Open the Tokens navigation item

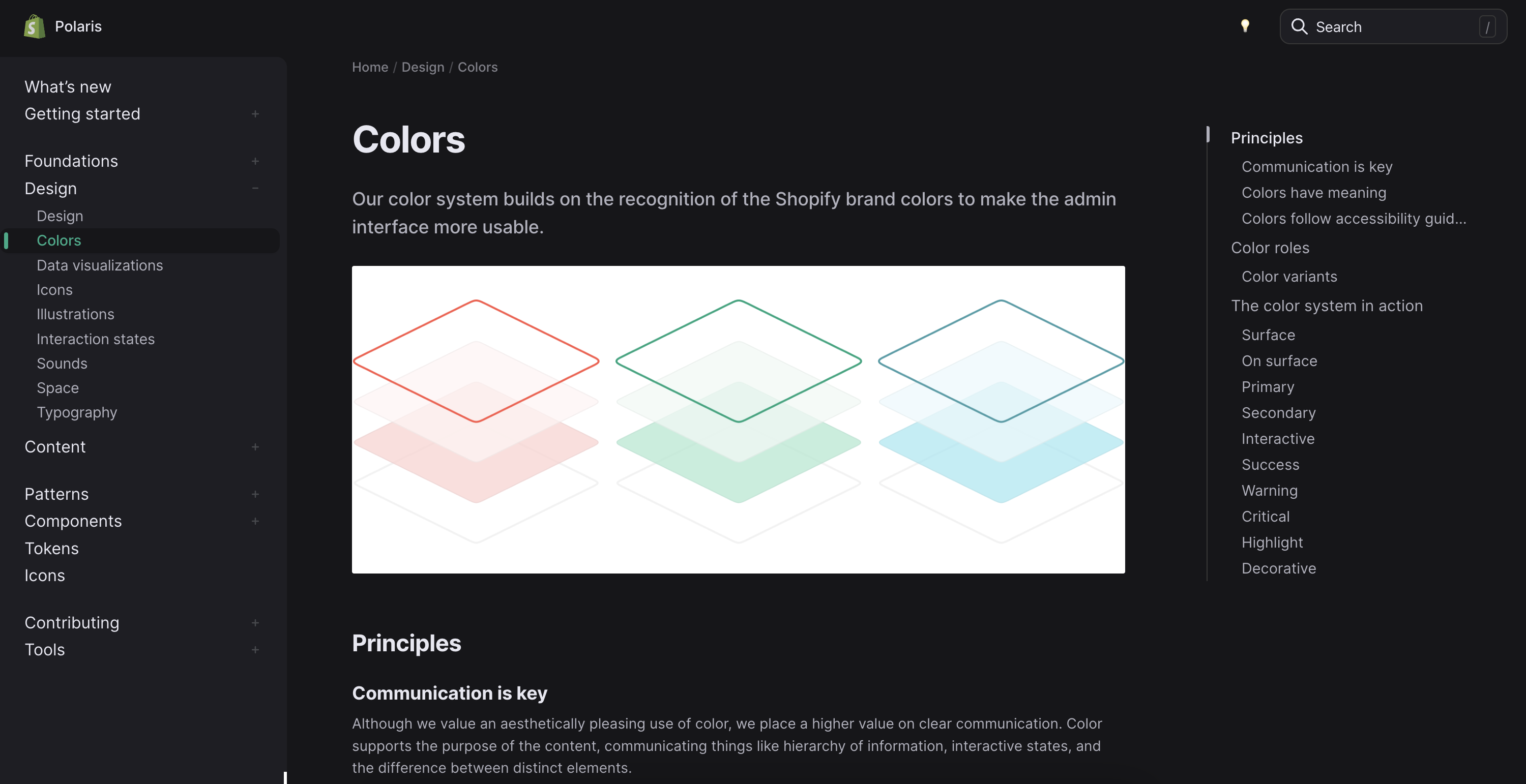point(51,548)
